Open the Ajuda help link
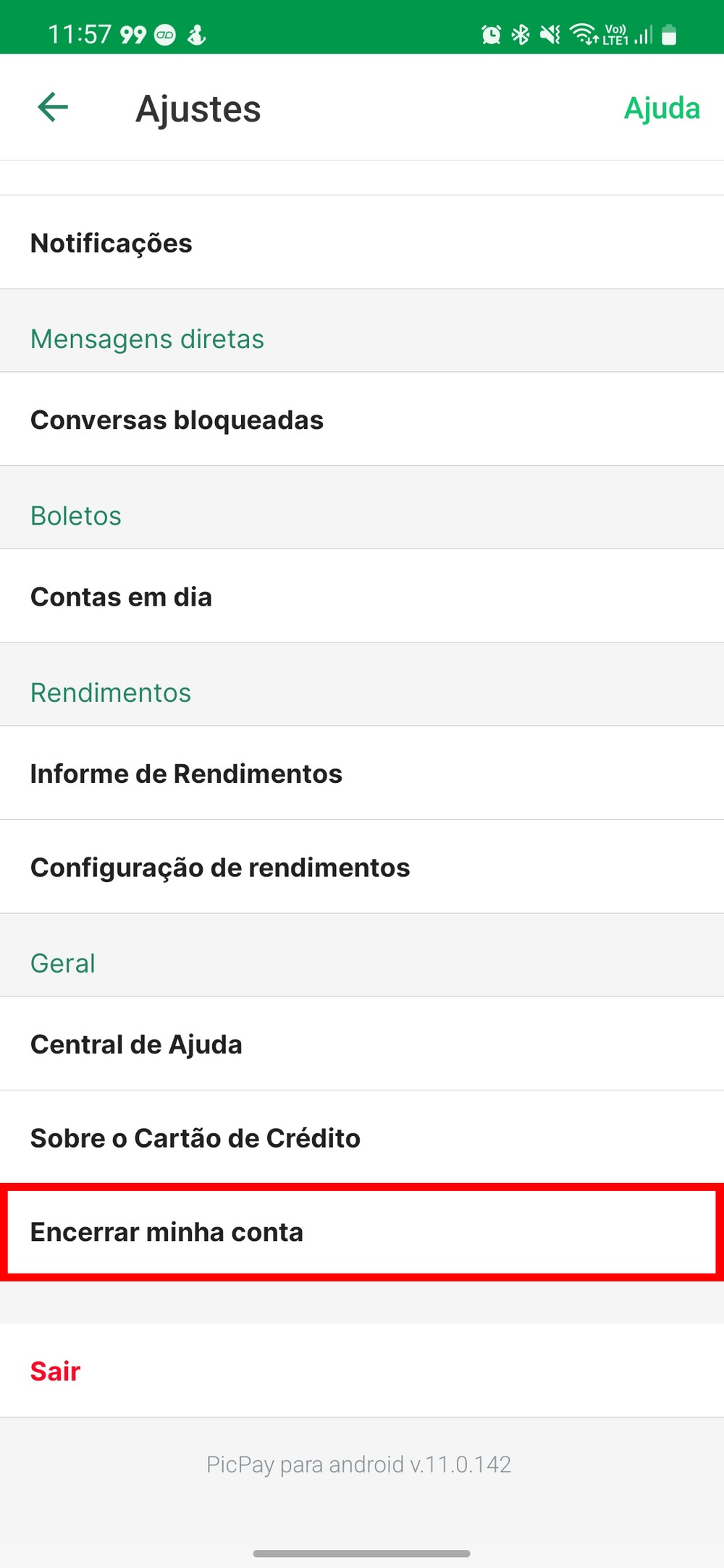724x1568 pixels. 662,109
